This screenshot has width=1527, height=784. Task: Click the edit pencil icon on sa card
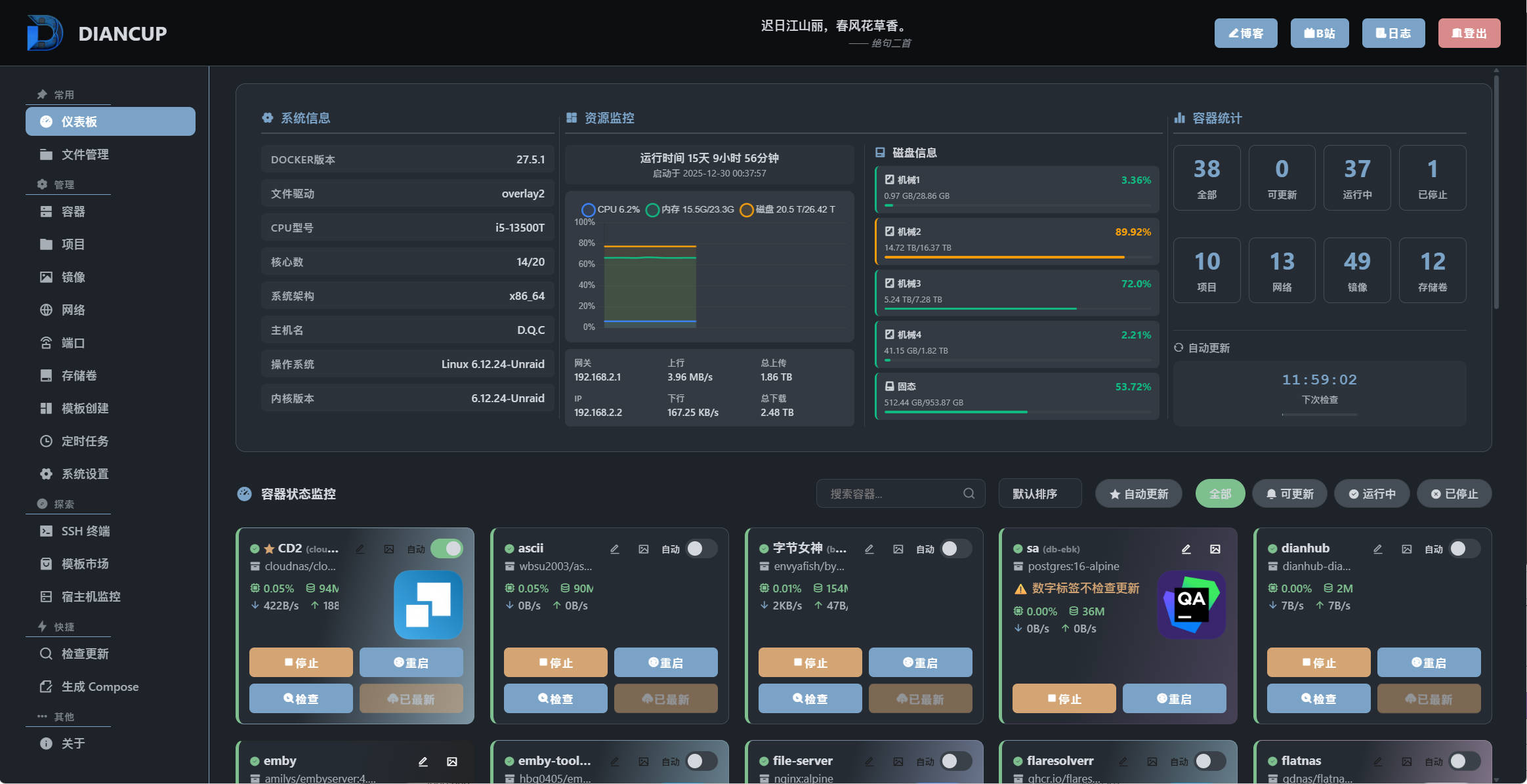tap(1186, 549)
